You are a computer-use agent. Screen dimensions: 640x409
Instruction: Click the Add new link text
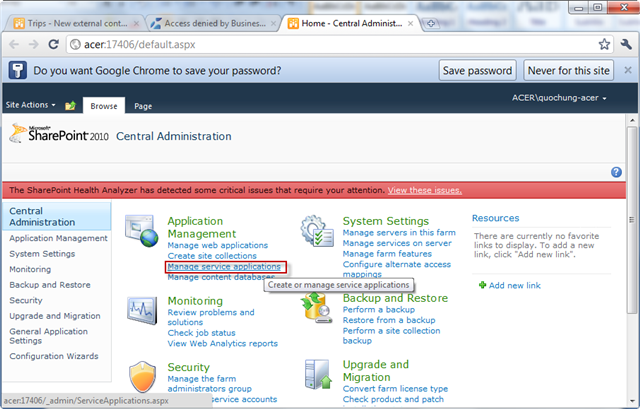coord(514,285)
